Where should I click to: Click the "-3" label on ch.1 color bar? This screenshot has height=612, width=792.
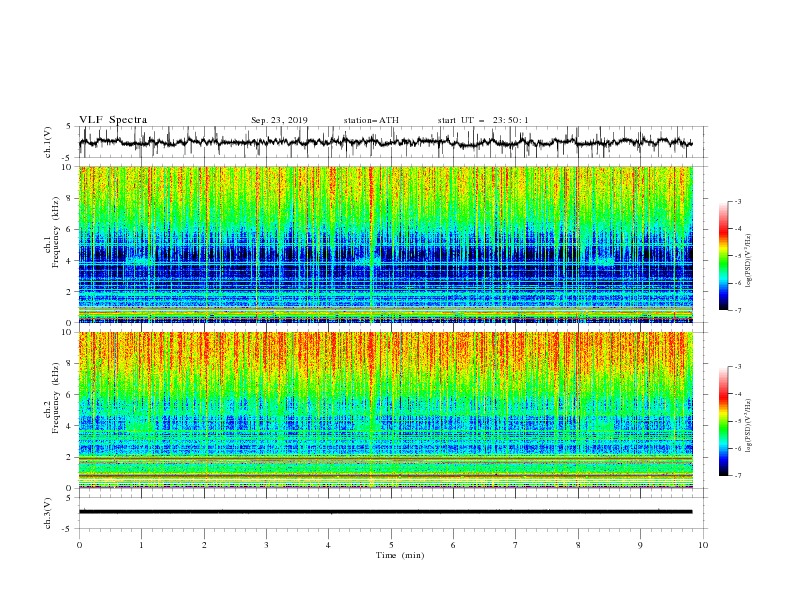[x=738, y=201]
